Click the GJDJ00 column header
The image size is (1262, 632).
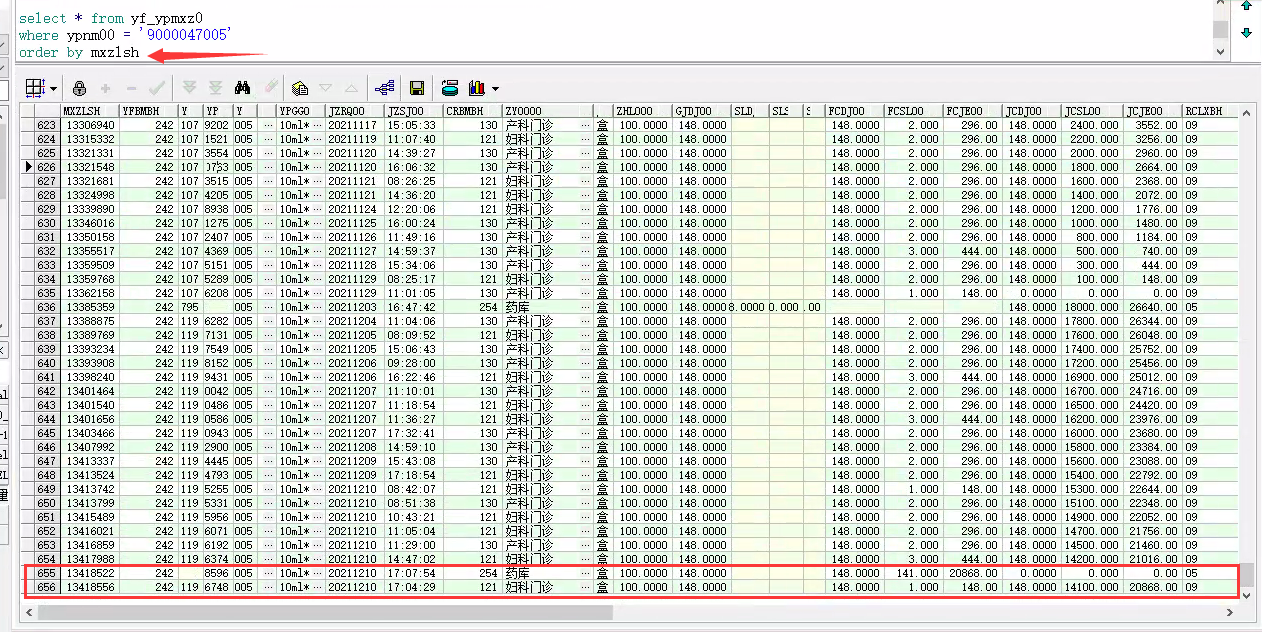pyautogui.click(x=701, y=111)
